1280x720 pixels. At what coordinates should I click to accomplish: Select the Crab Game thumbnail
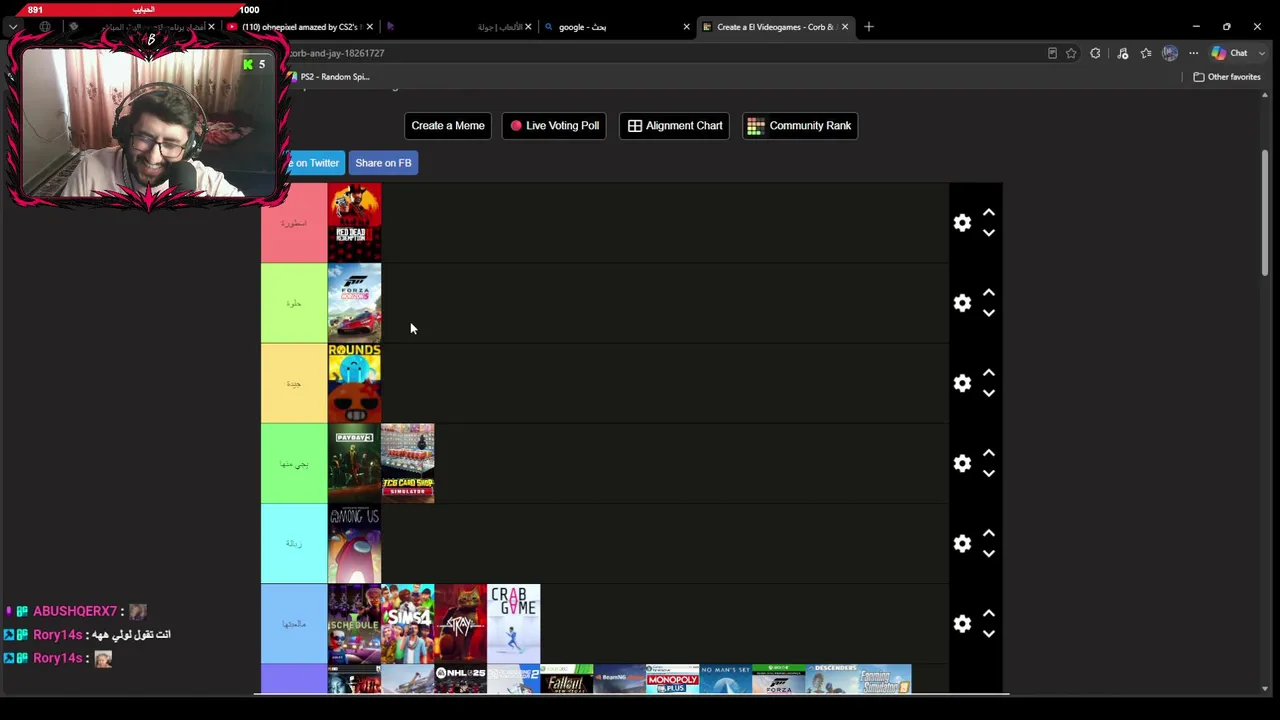tap(514, 623)
